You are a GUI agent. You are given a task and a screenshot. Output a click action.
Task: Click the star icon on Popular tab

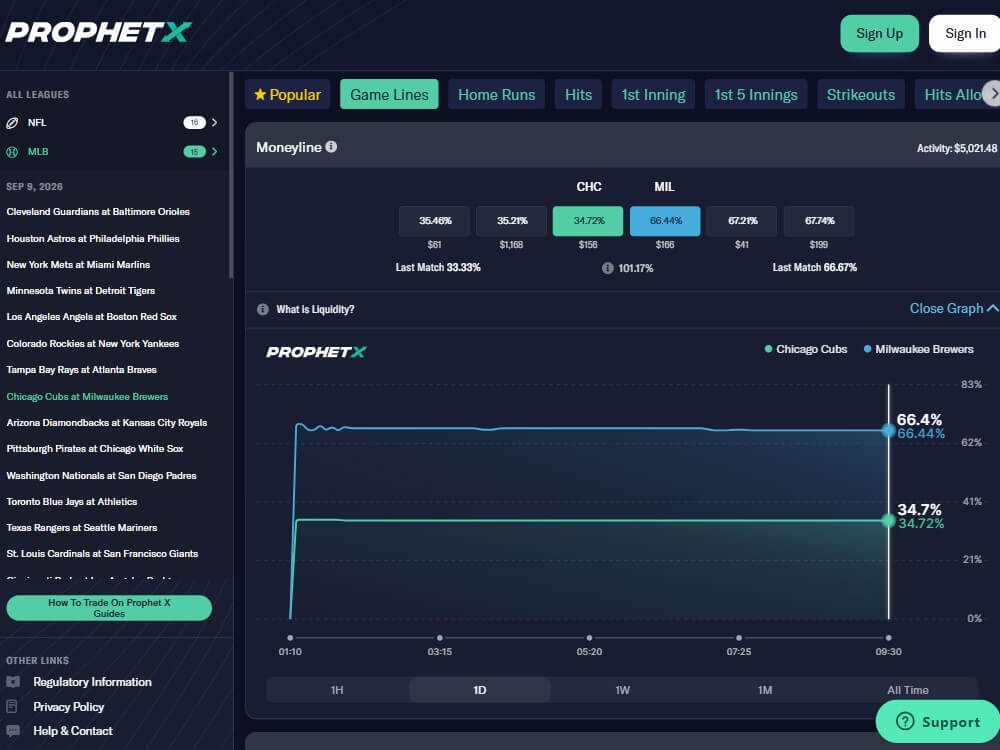coord(260,94)
